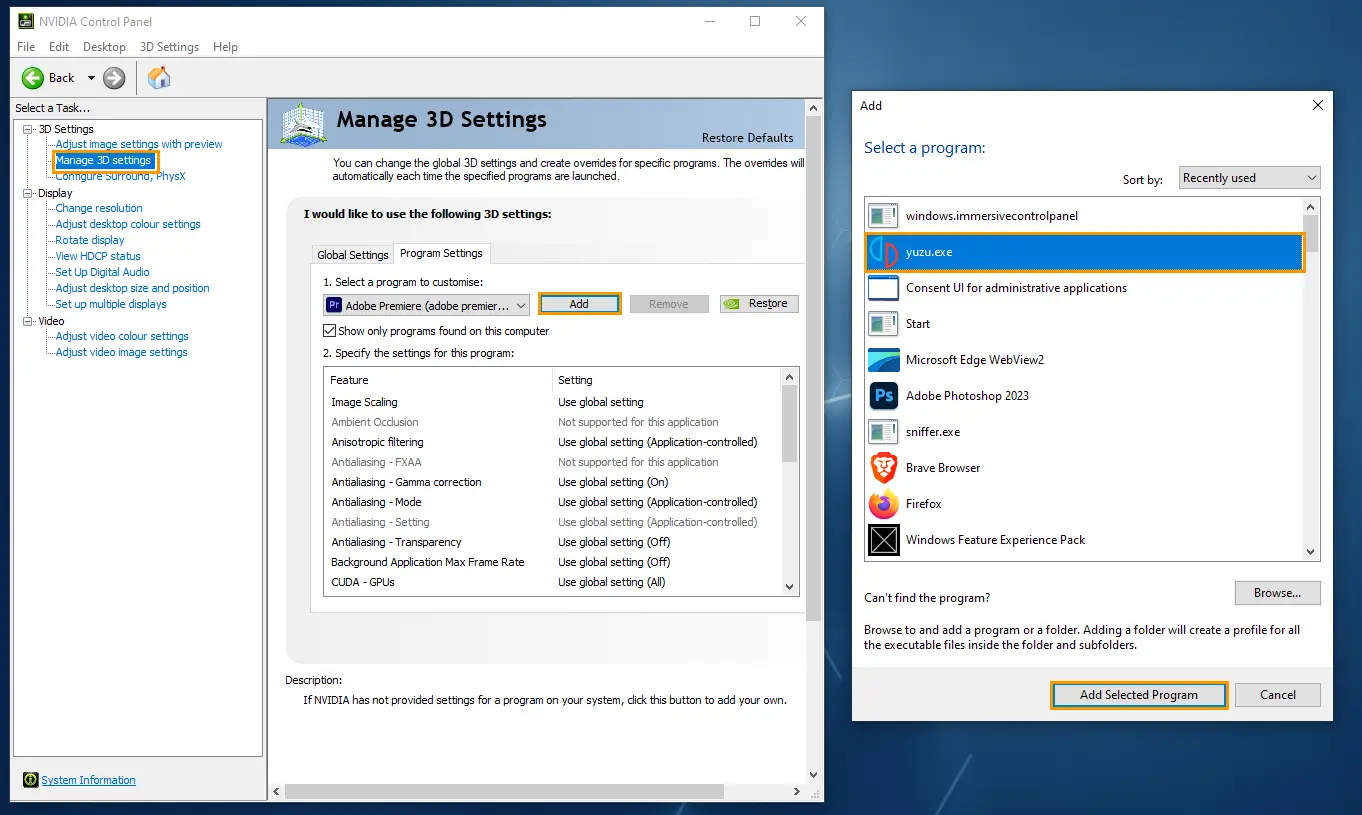
Task: Collapse the Display tree node
Action: click(28, 193)
